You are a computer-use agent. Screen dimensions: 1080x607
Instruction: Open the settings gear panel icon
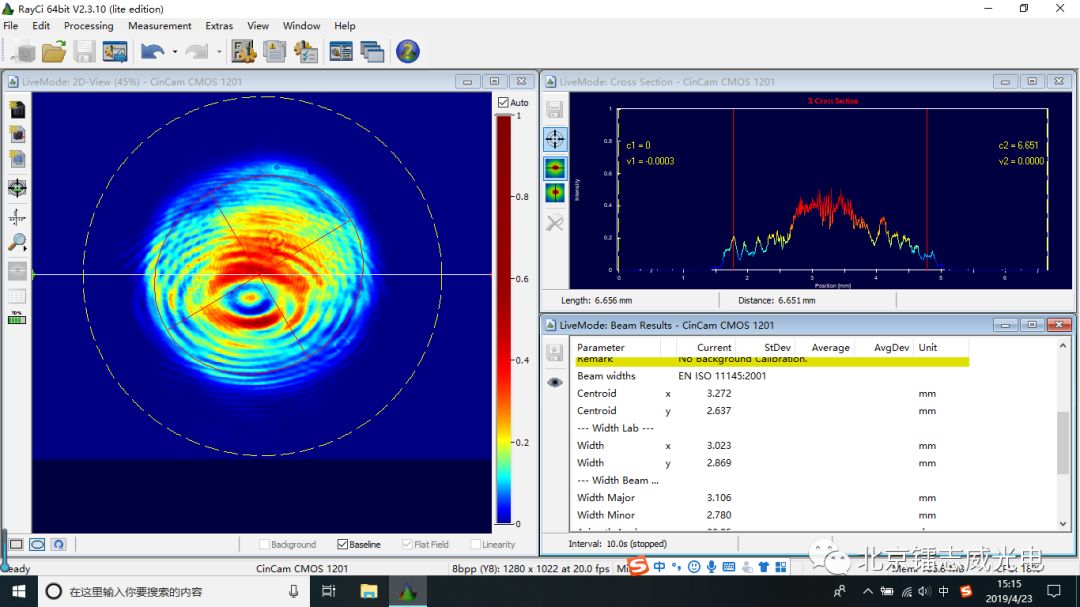click(x=243, y=52)
